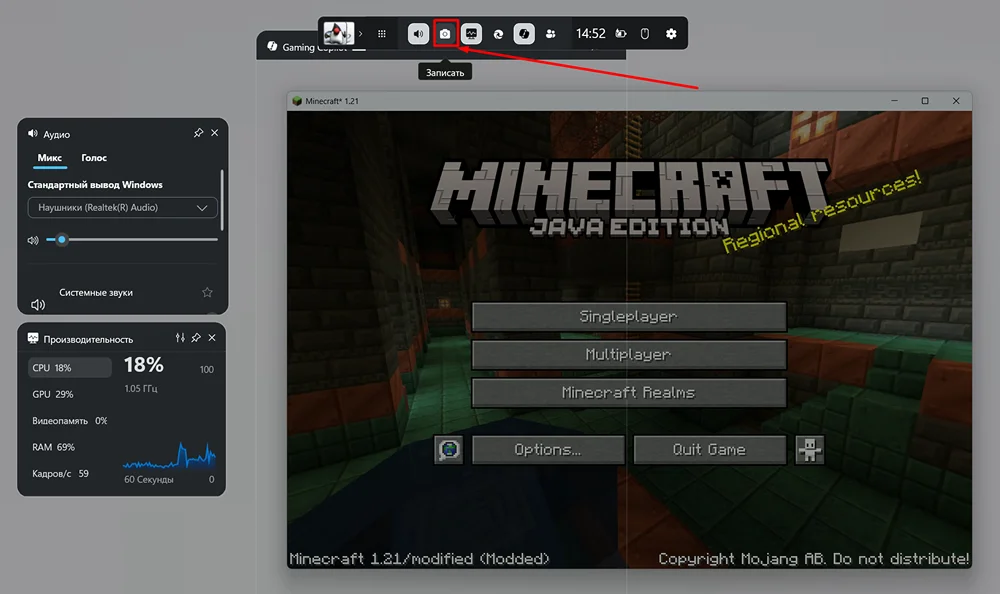
Task: Switch to the Голос tab in Audio
Action: tap(94, 158)
